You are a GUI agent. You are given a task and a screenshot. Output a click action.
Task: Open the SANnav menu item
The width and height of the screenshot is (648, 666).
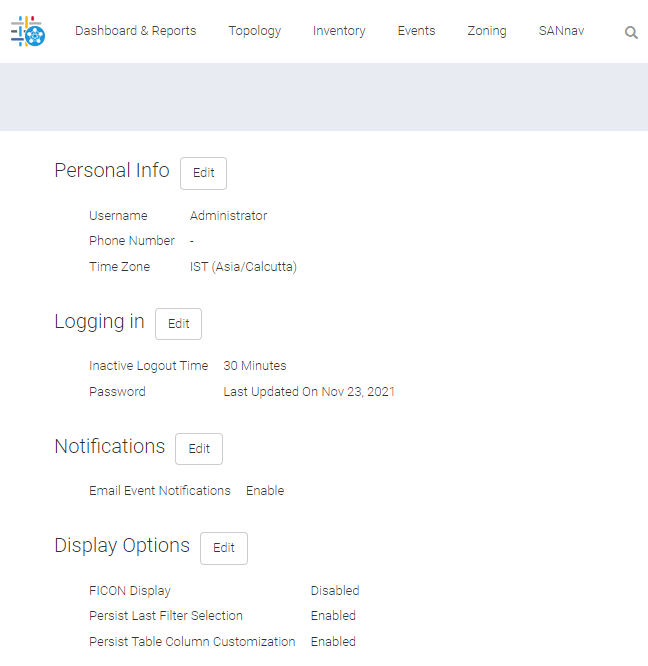[x=561, y=31]
